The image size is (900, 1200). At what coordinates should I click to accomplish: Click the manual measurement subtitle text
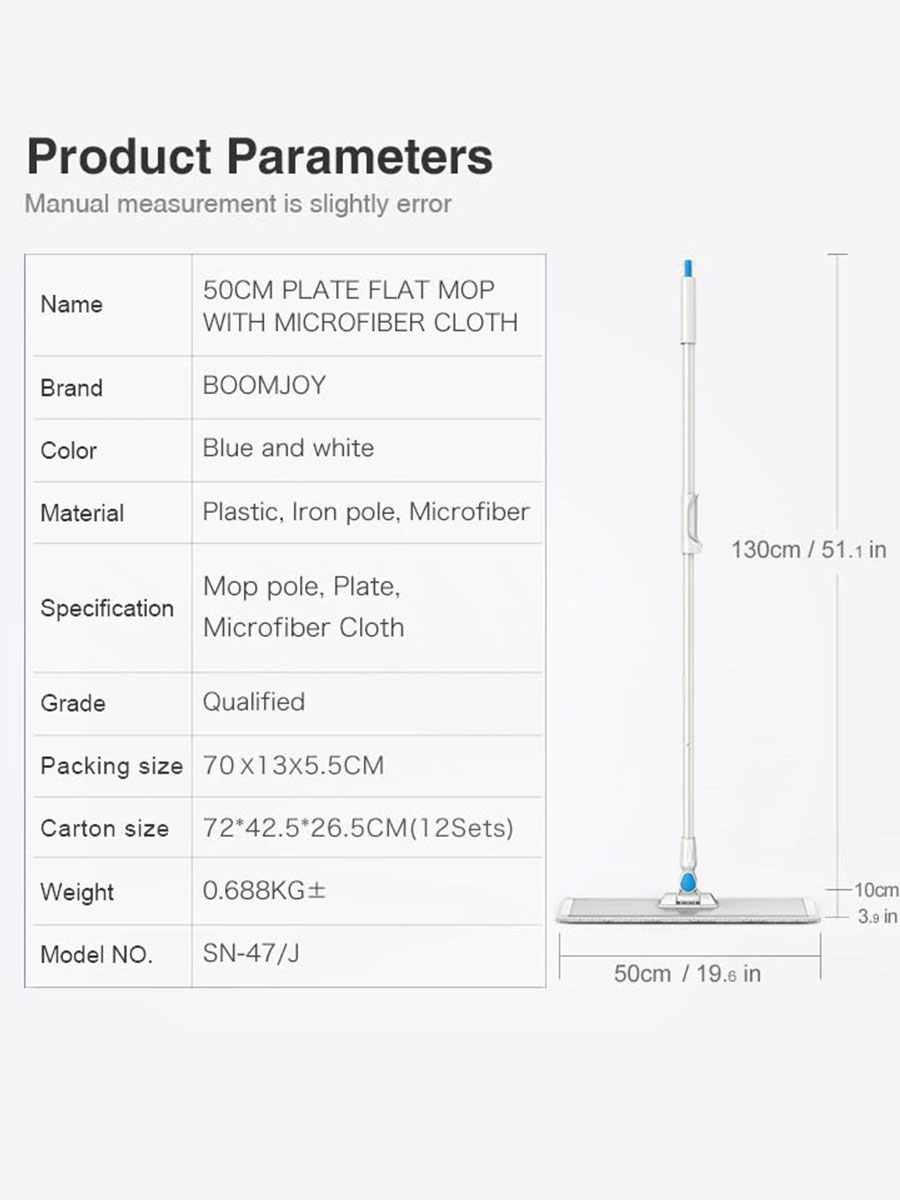238,203
